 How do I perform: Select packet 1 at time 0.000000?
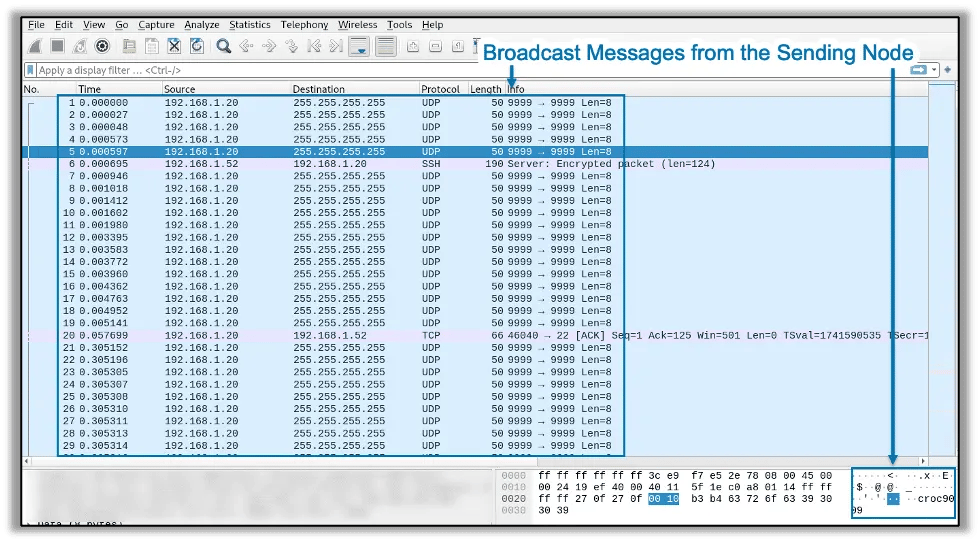(475, 103)
